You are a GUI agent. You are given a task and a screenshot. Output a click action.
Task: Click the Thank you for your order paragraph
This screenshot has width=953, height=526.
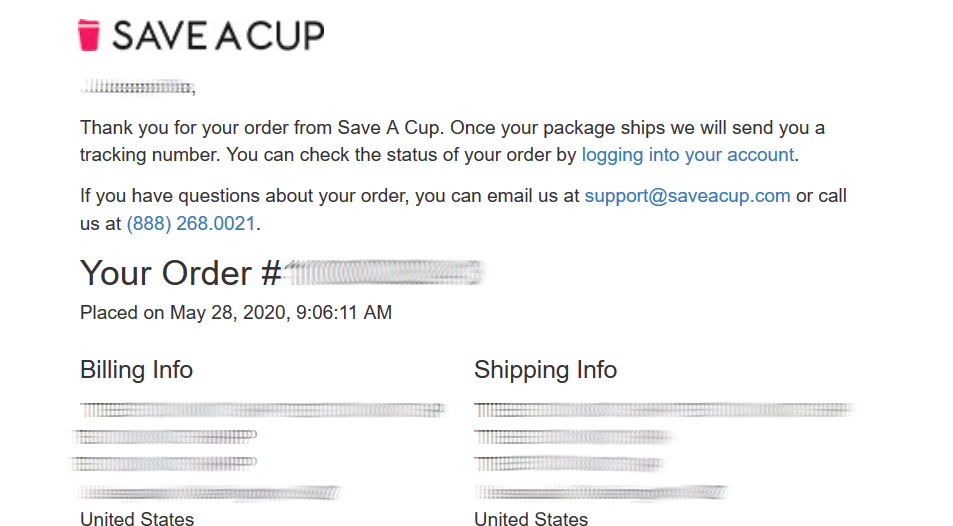pos(452,141)
